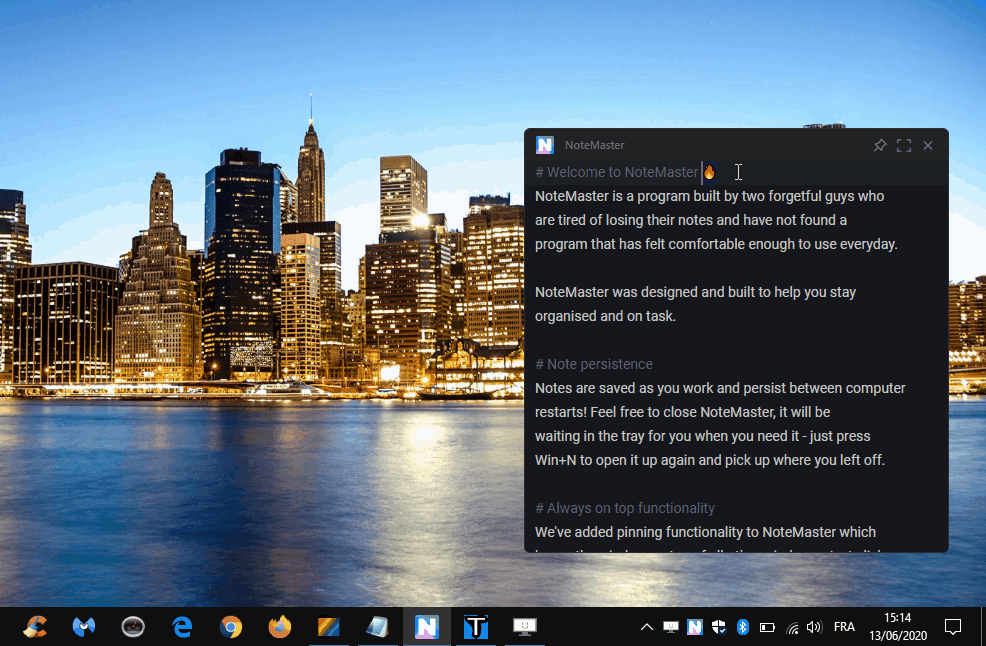Open the Action Center
This screenshot has height=646, width=986.
pyautogui.click(x=951, y=627)
